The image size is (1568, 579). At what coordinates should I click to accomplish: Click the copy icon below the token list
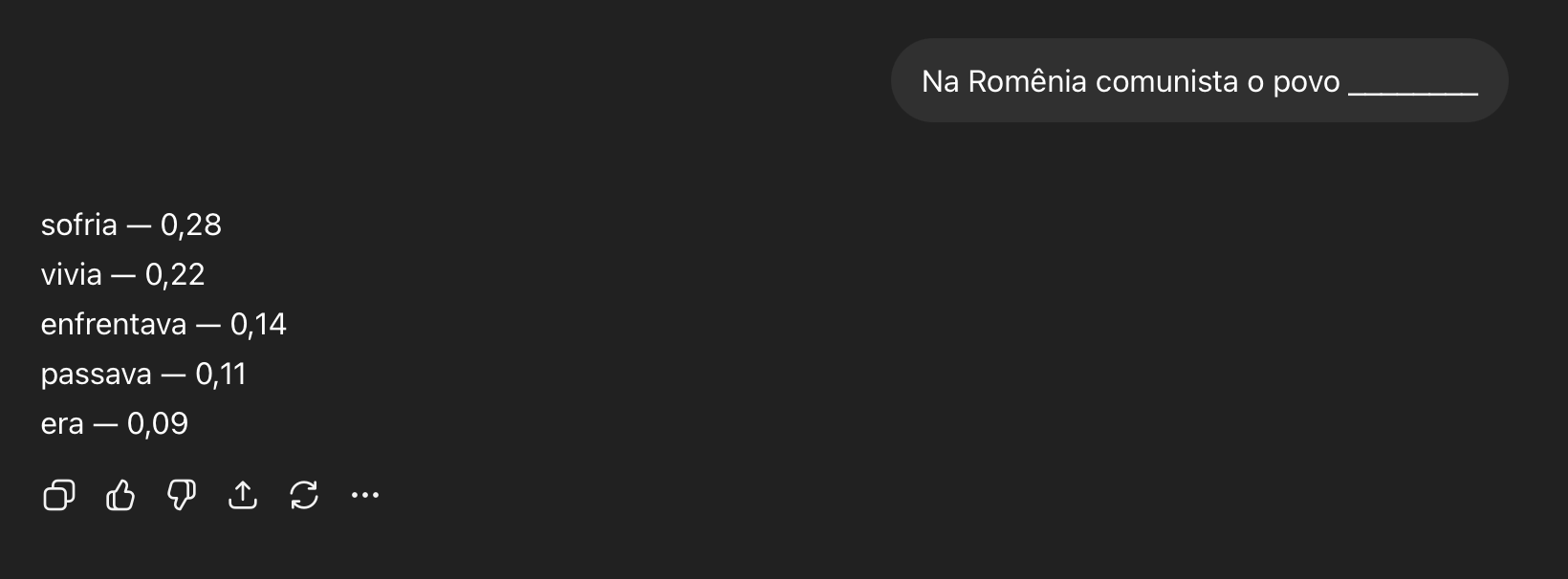point(57,495)
